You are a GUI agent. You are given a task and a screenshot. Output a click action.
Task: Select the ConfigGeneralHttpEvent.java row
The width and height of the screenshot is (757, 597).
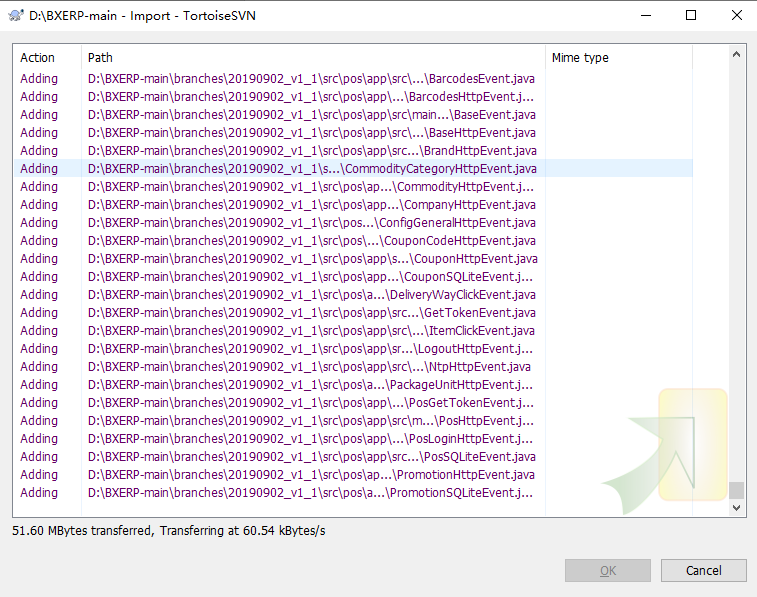tap(353, 222)
